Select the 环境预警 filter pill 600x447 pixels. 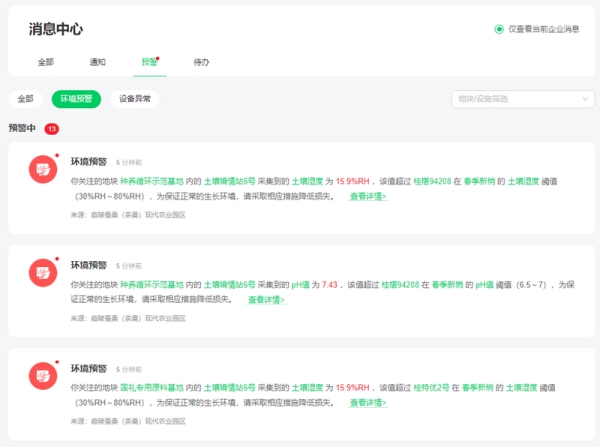[x=76, y=99]
